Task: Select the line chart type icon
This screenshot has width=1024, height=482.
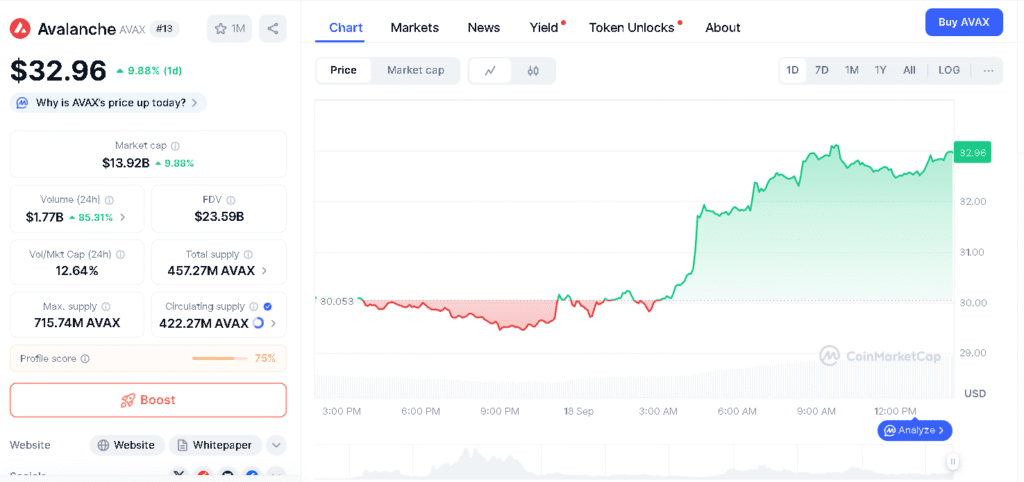Action: 490,71
